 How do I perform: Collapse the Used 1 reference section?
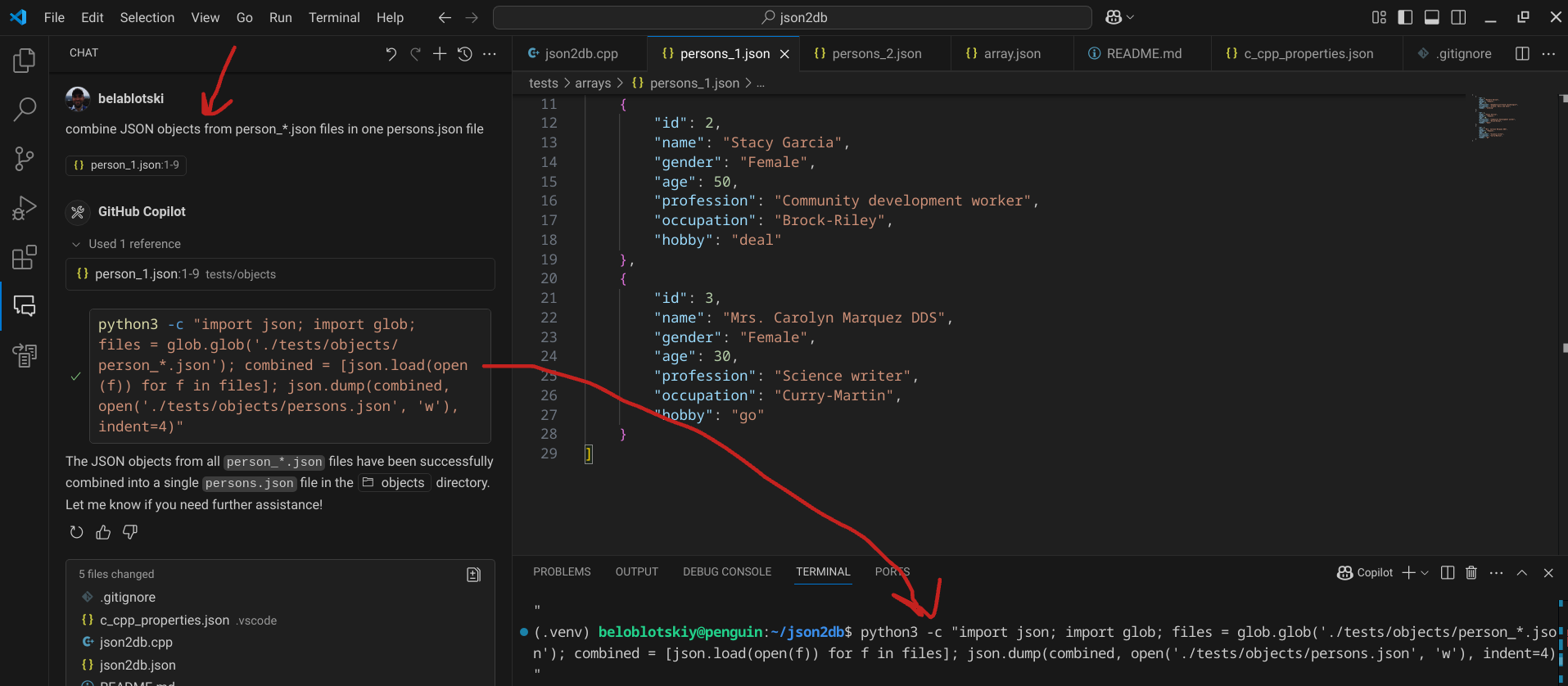click(x=126, y=244)
